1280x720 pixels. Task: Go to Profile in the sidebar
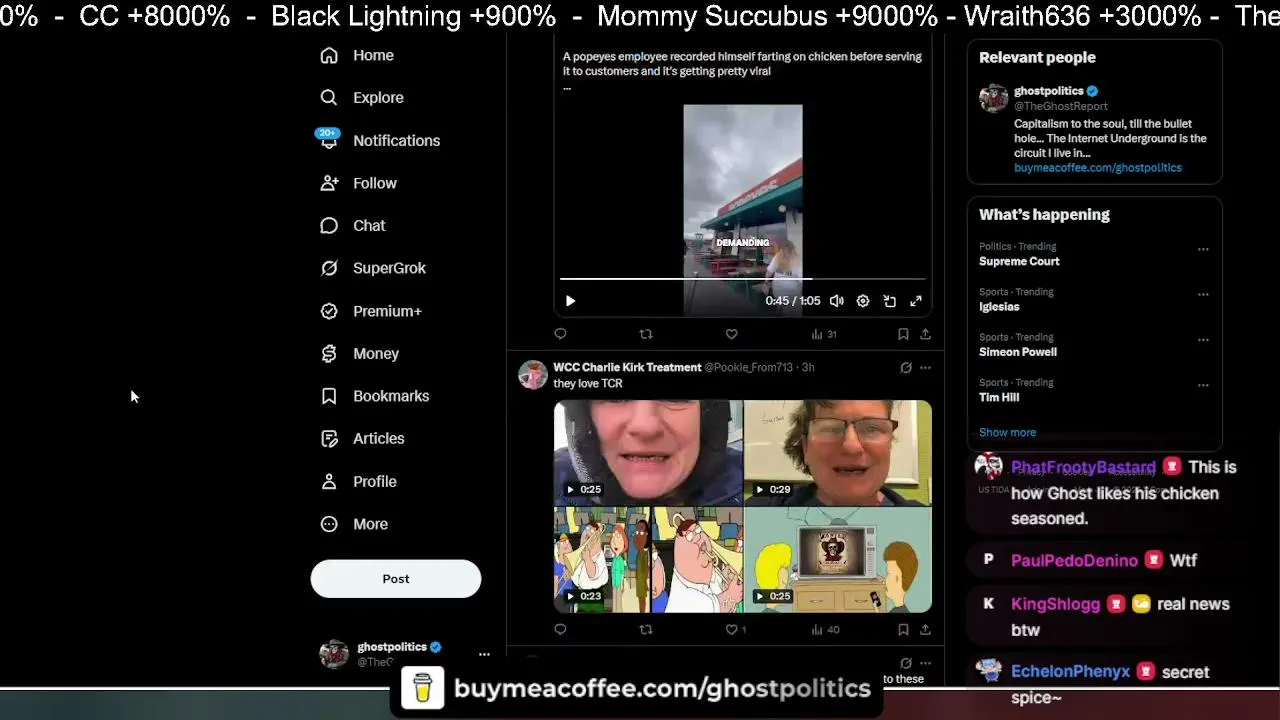pyautogui.click(x=359, y=482)
